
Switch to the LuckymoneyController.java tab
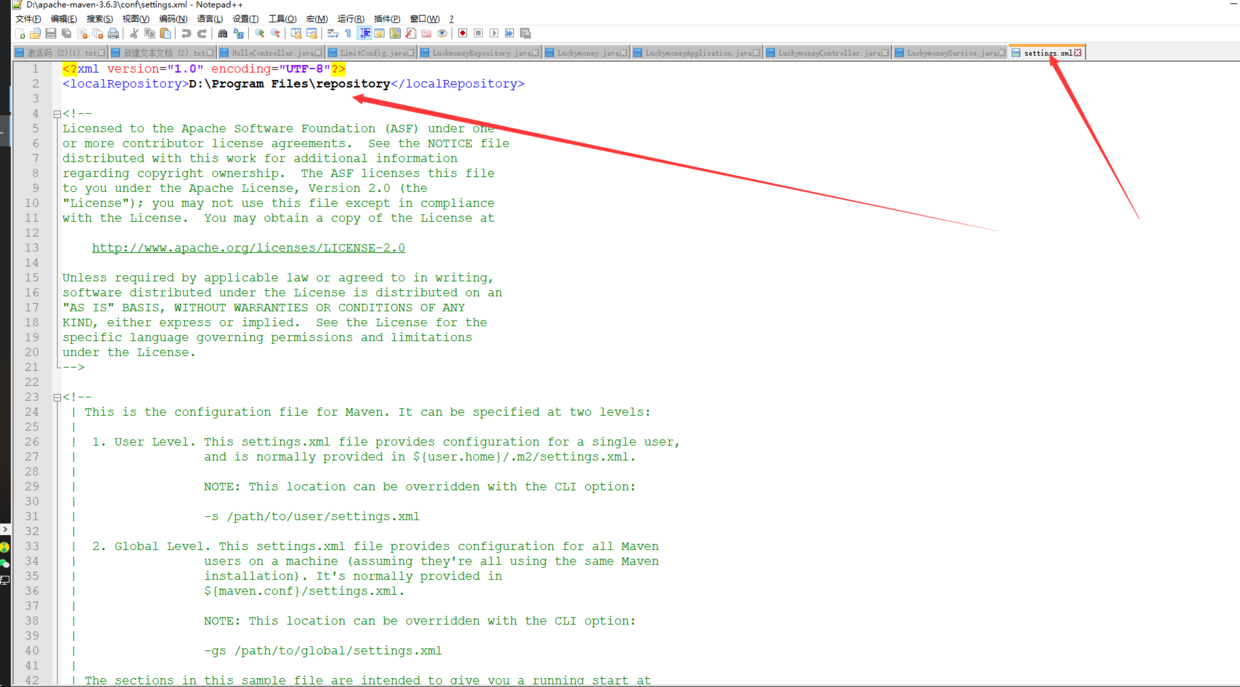point(828,52)
